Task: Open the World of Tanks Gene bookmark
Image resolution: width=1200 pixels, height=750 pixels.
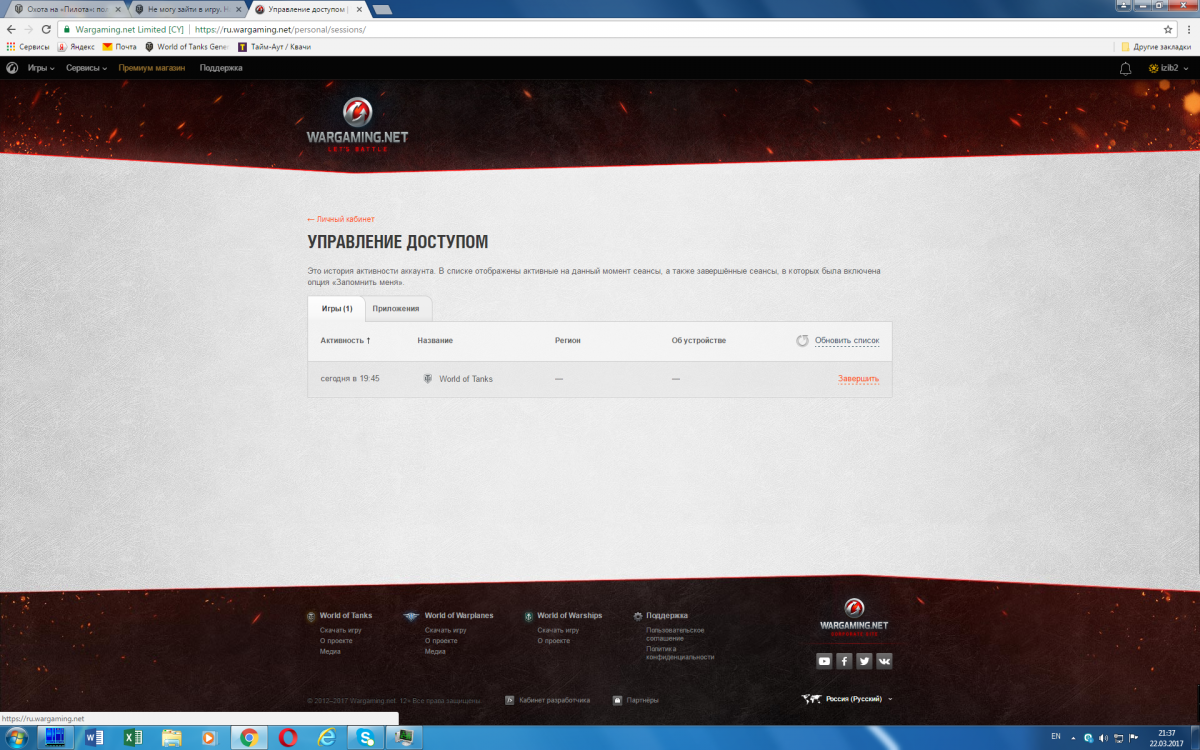Action: click(x=187, y=47)
